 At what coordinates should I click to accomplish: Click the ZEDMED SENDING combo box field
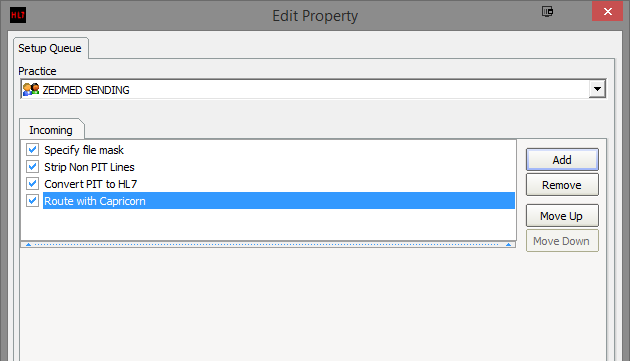point(313,89)
